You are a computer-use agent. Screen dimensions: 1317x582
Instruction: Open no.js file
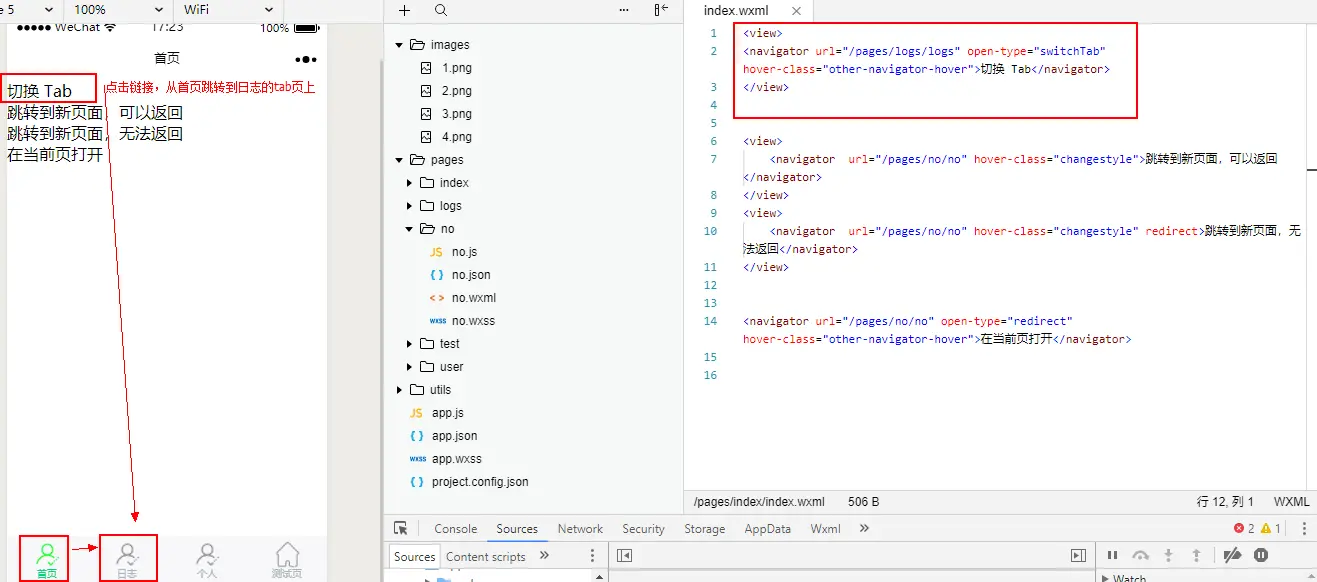[x=464, y=252]
